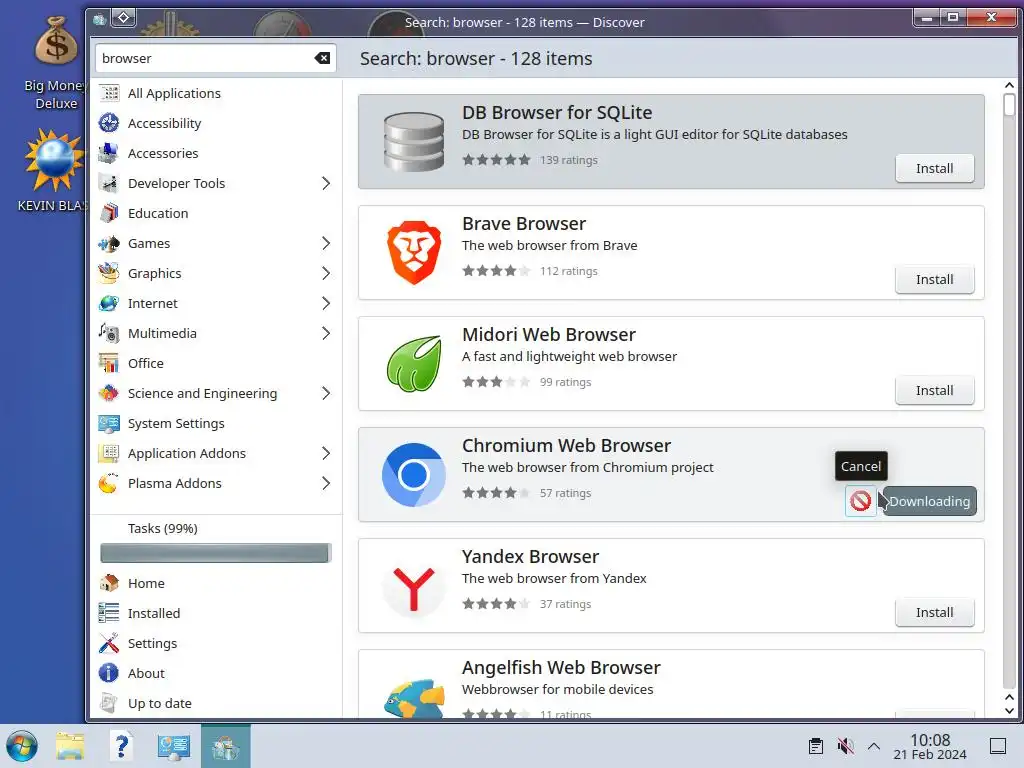
Task: Select the Graphics category icon
Action: click(x=109, y=274)
